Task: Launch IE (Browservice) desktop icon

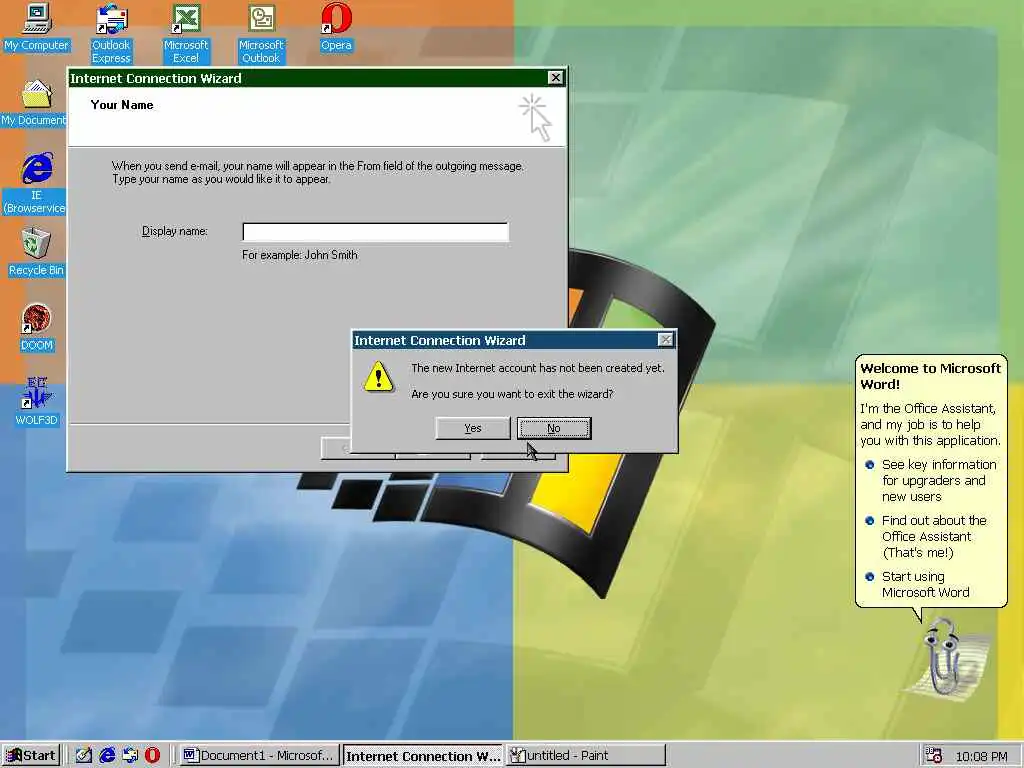Action: (35, 184)
